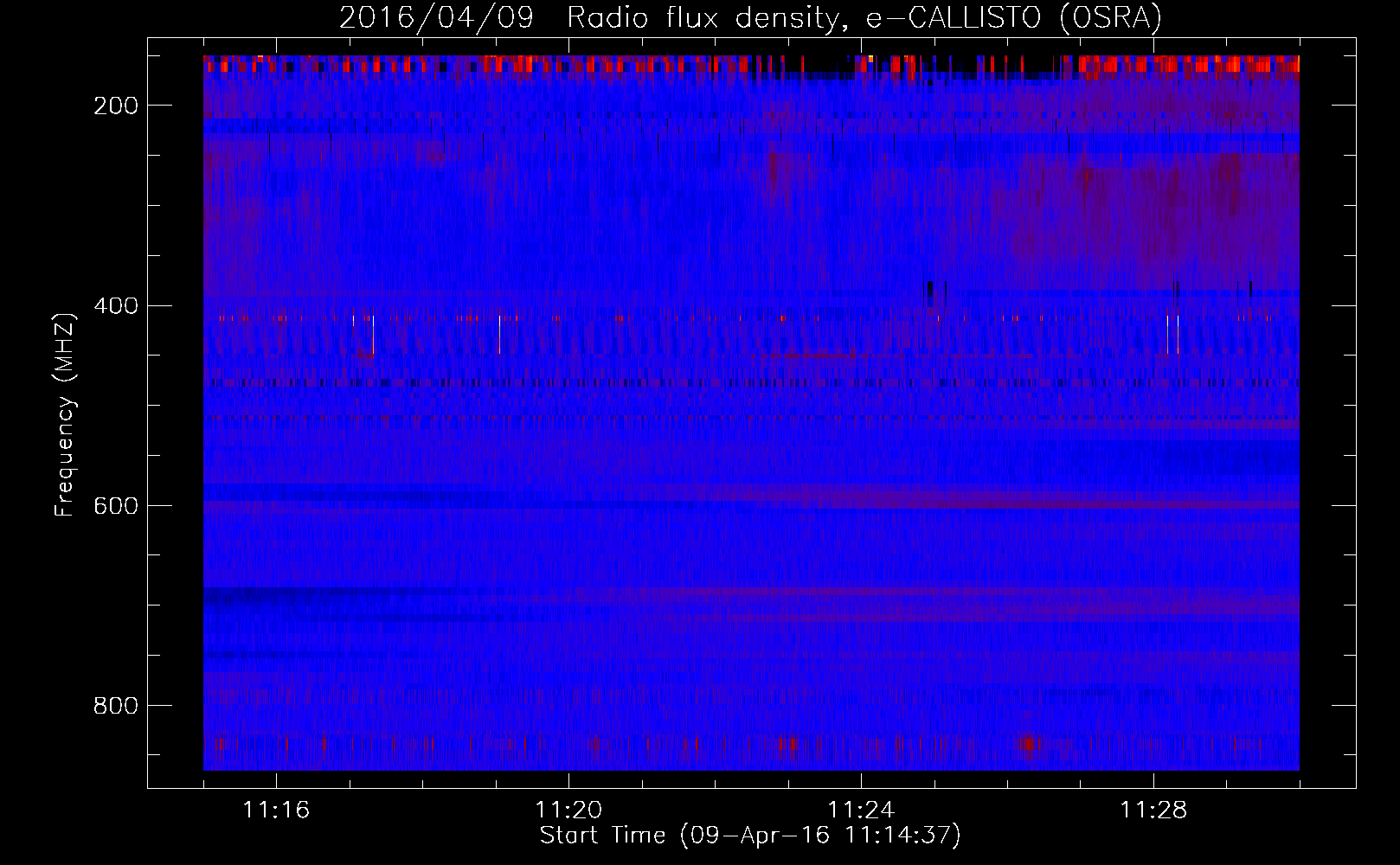The width and height of the screenshot is (1400, 865).
Task: Click the 11:28 time tick label
Action: (x=1153, y=811)
